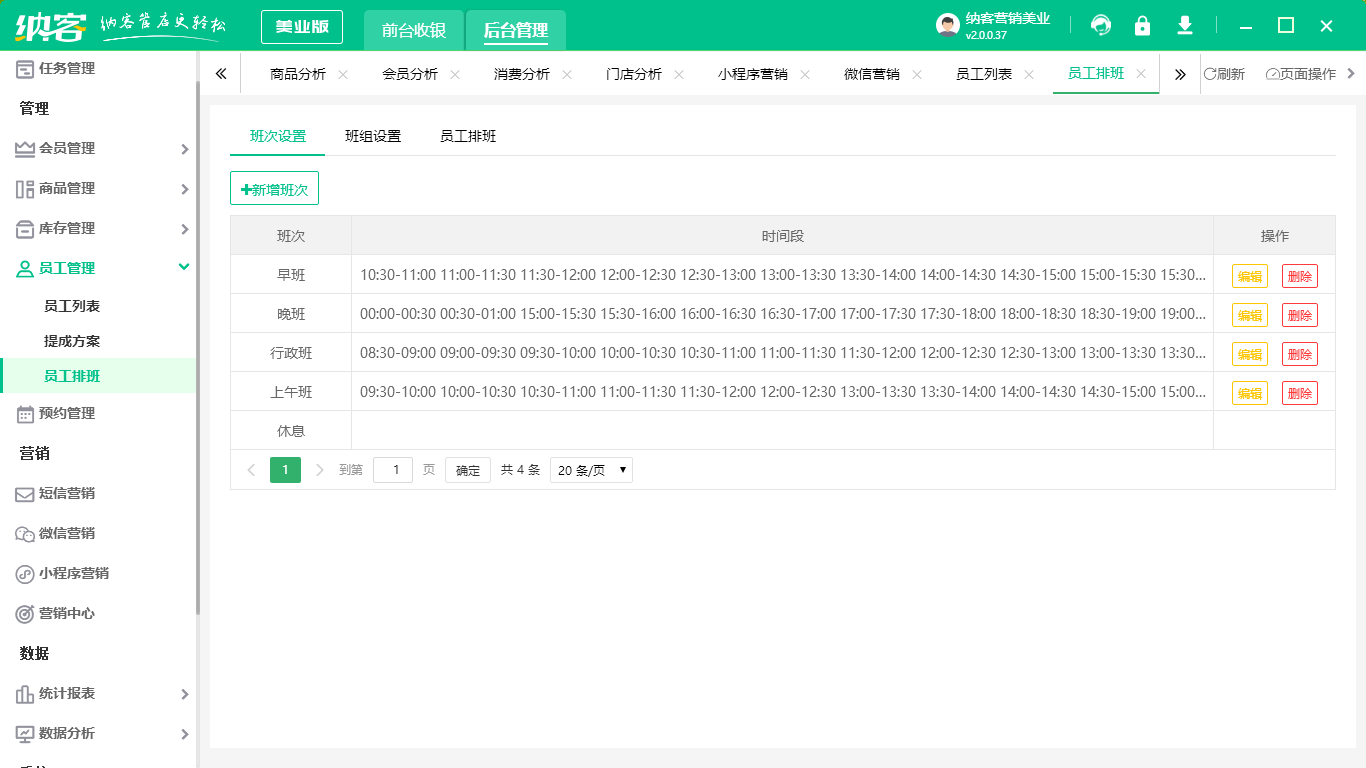
Task: Select the 会员管理 sidebar icon
Action: coord(23,148)
